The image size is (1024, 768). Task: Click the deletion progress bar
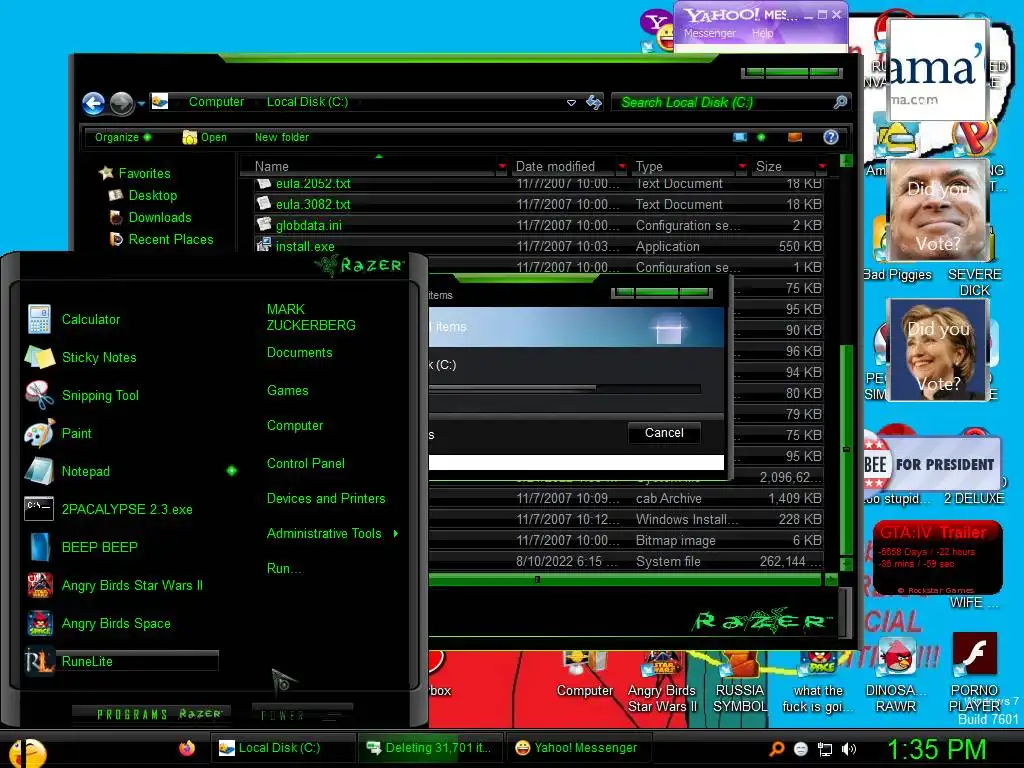[x=565, y=389]
